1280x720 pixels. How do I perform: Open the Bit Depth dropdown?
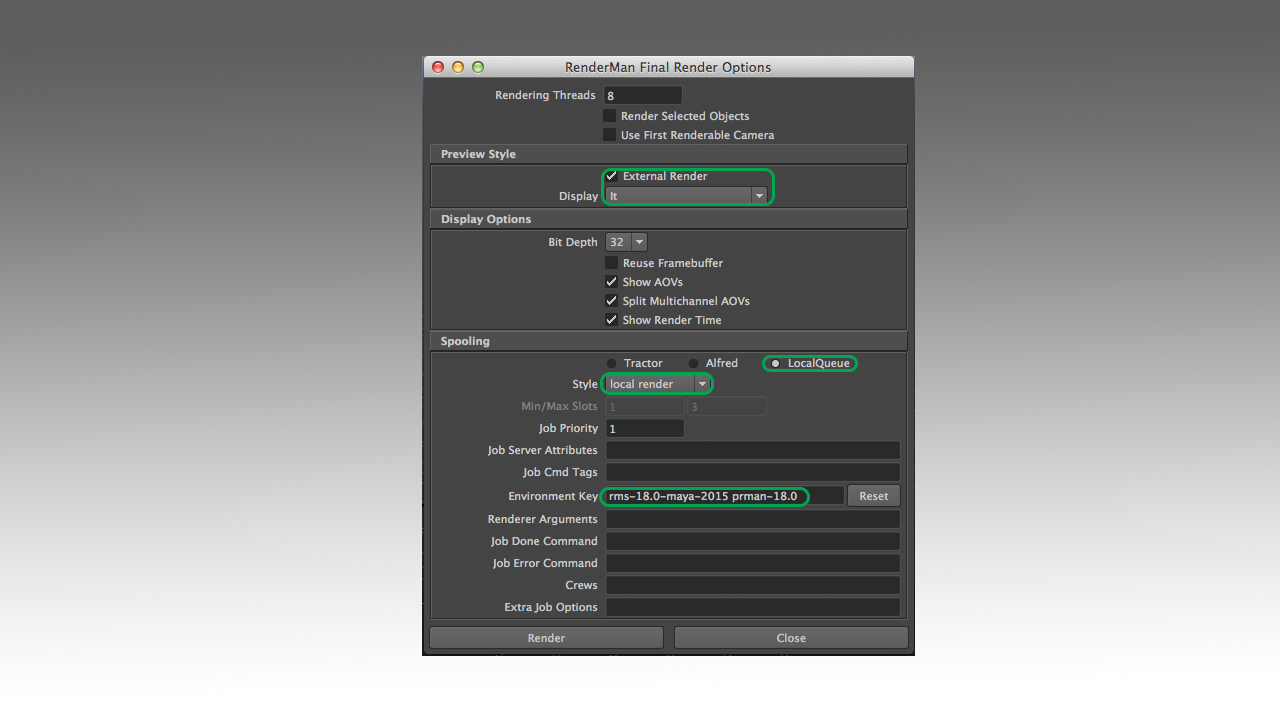tap(627, 242)
